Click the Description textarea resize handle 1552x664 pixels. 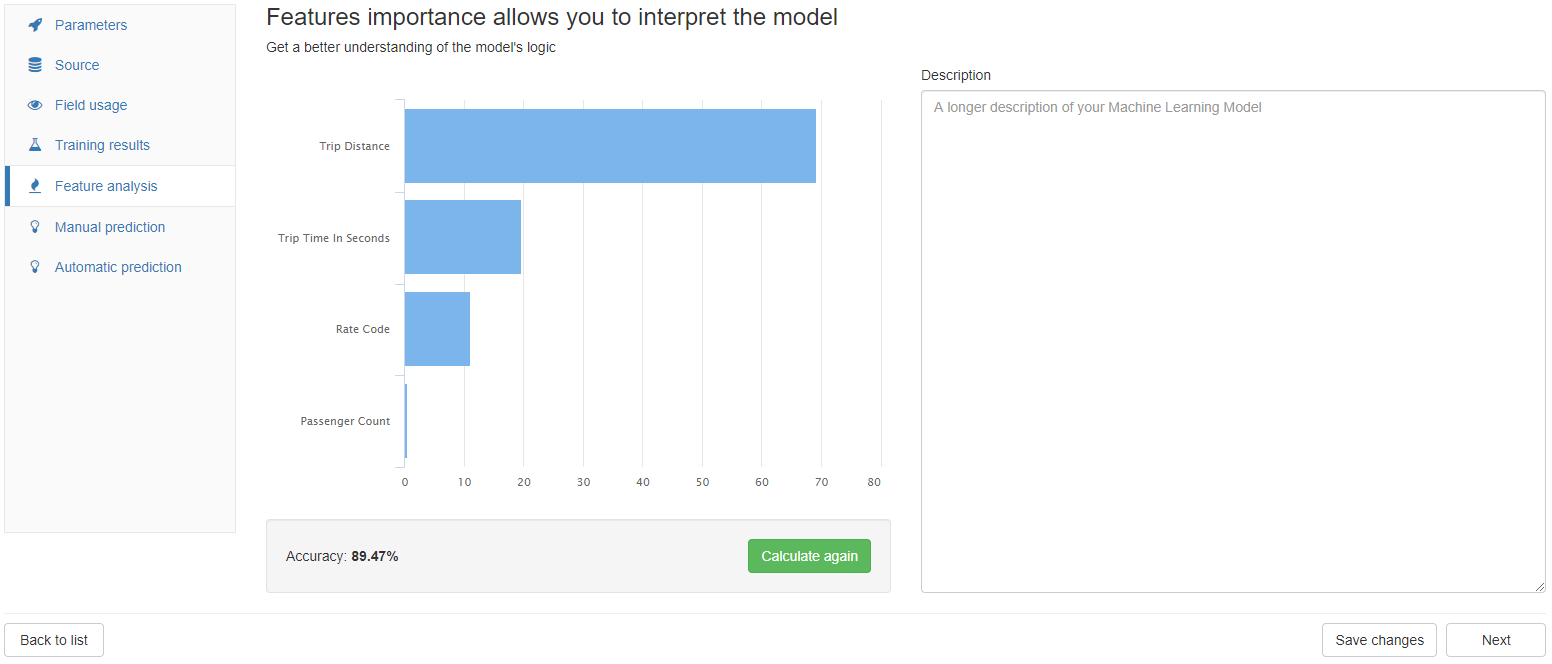tap(1540, 587)
